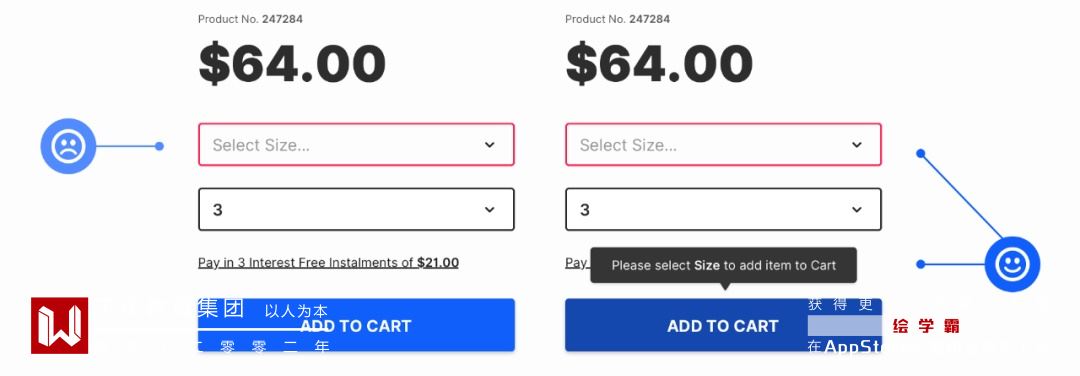
Task: Click the partly hidden Pay link under tooltip
Action: [x=577, y=262]
